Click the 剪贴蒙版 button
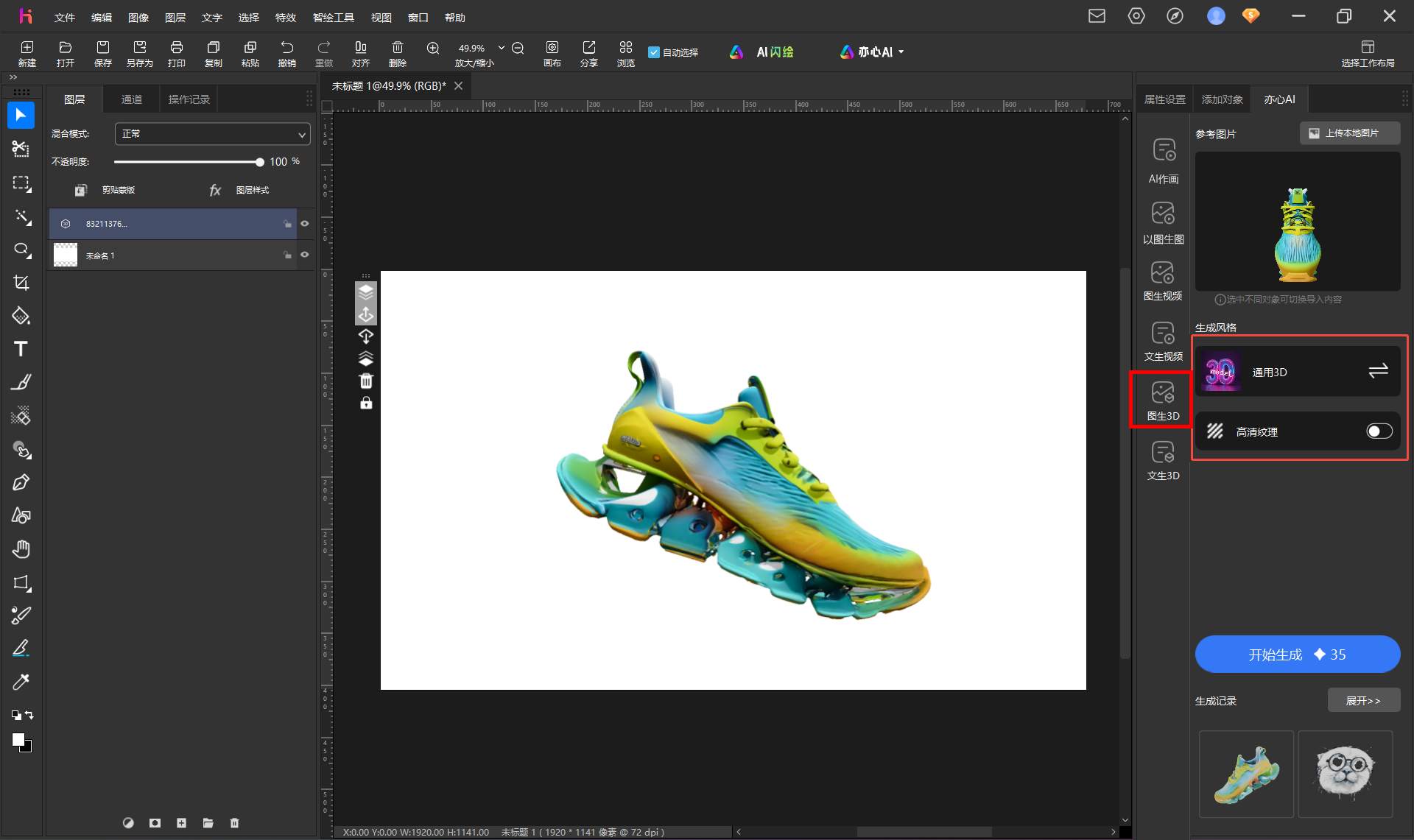The width and height of the screenshot is (1414, 840). click(x=105, y=190)
